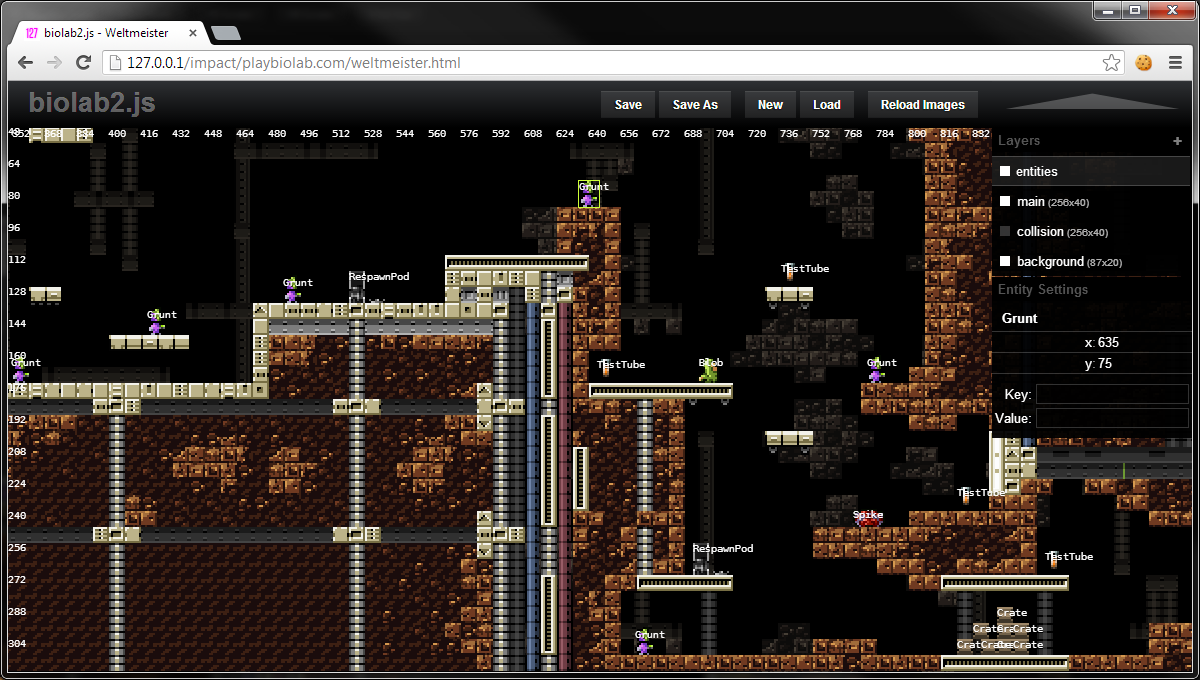Click the Grunt with the selection box
Image resolution: width=1200 pixels, height=680 pixels.
point(588,196)
